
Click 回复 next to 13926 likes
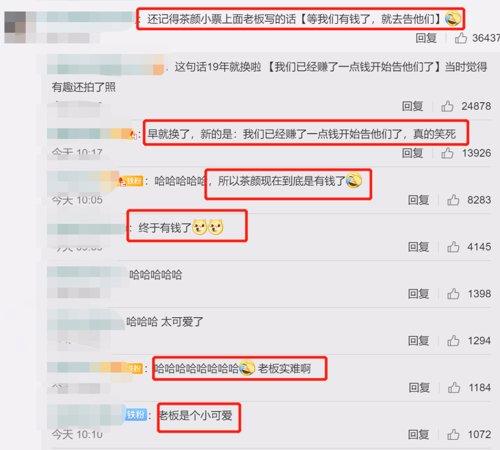coord(412,153)
